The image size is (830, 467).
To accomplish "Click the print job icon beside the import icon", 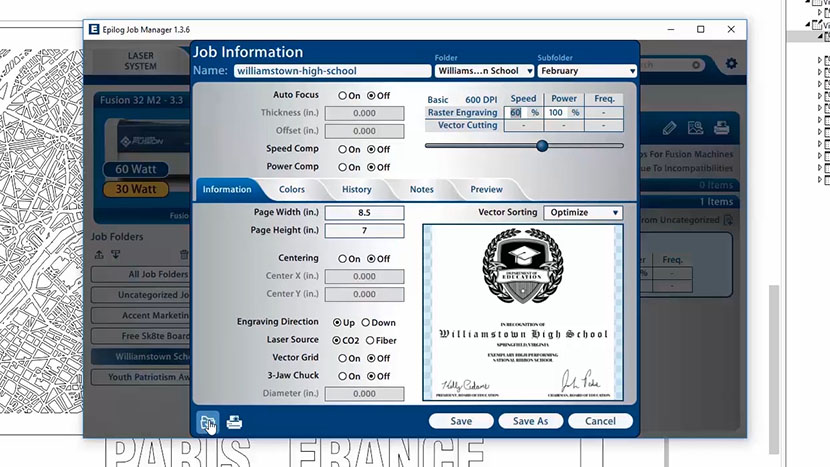I will (234, 422).
